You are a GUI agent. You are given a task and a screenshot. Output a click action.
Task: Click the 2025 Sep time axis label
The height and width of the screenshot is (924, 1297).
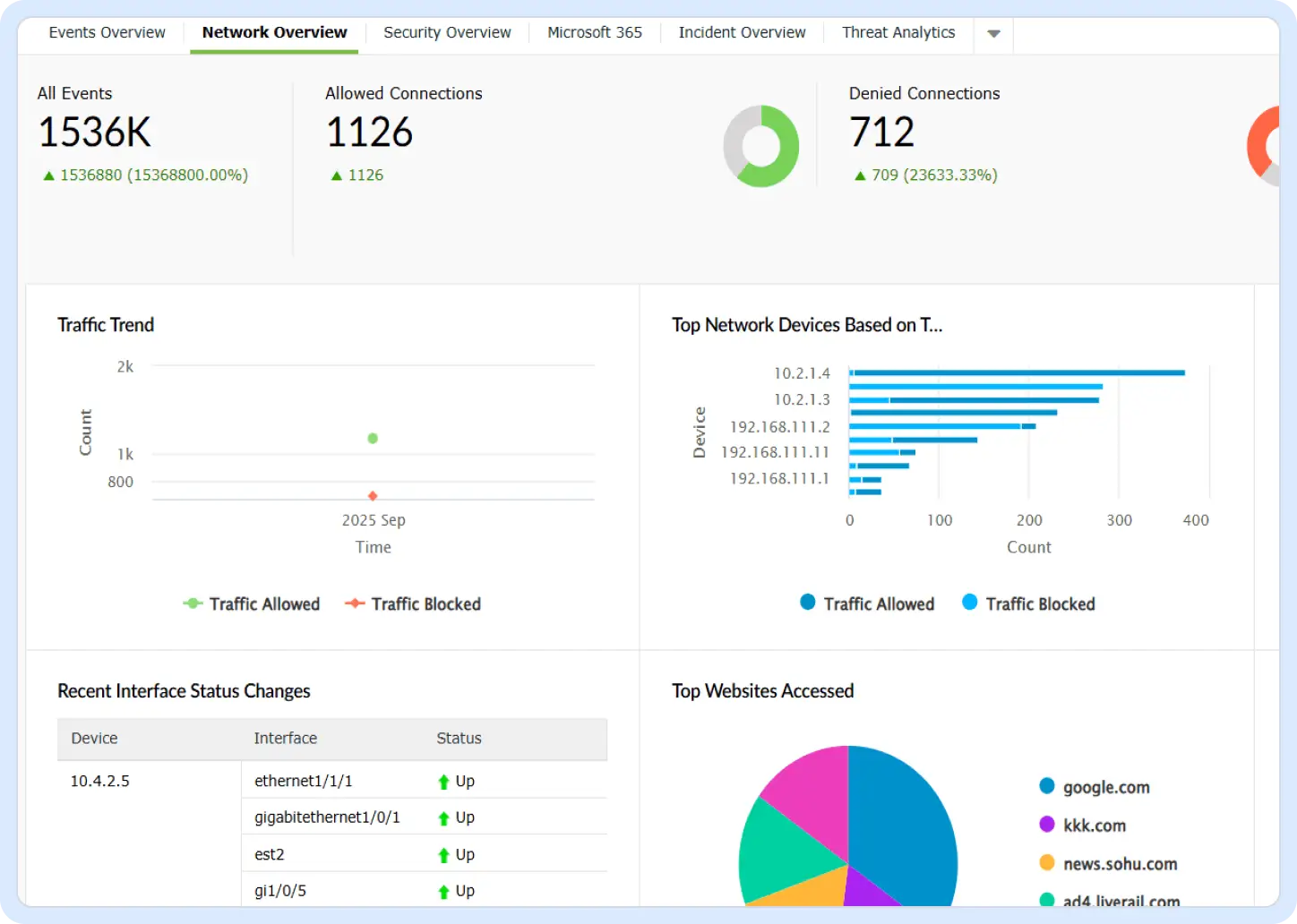click(x=374, y=520)
